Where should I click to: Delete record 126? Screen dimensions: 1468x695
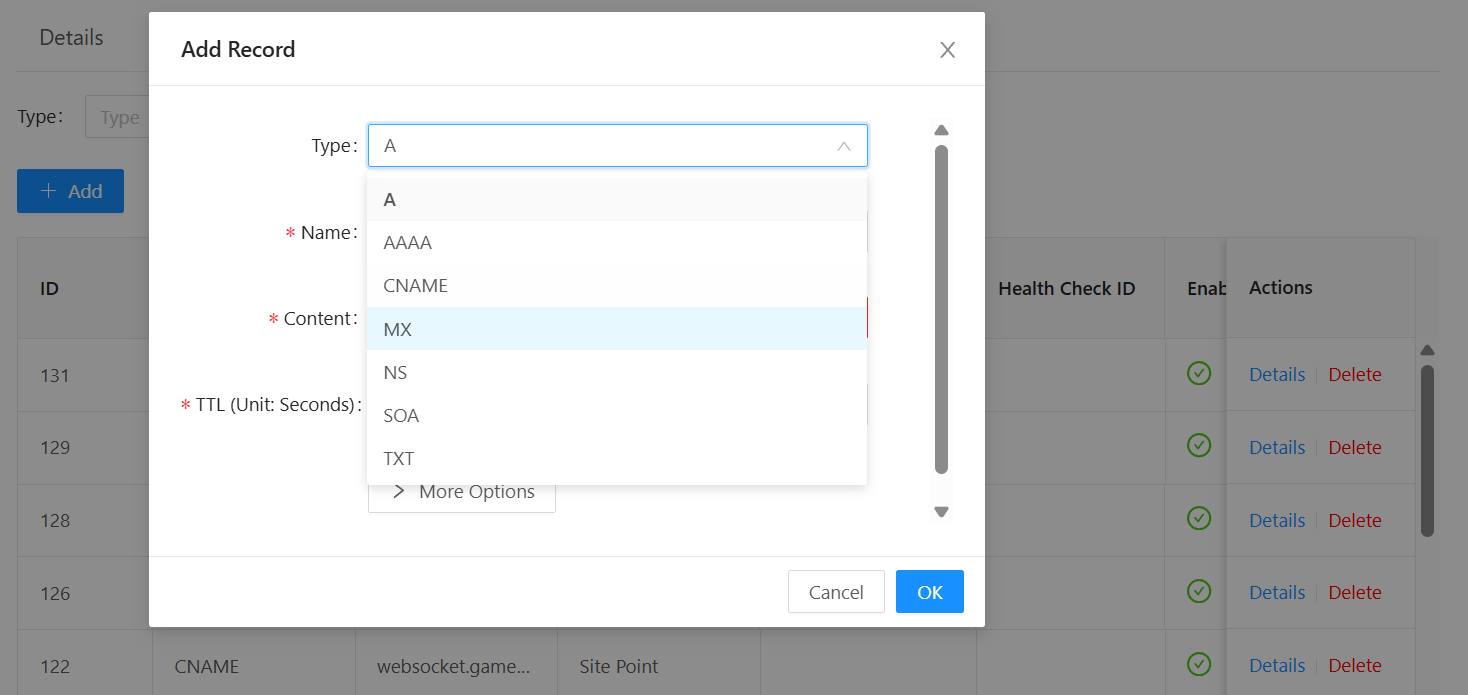point(1354,593)
